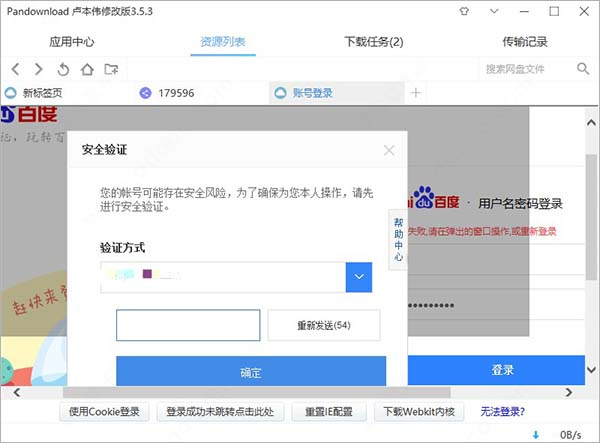Click the 用户名密码登录 heading
The height and width of the screenshot is (443, 600).
[520, 204]
